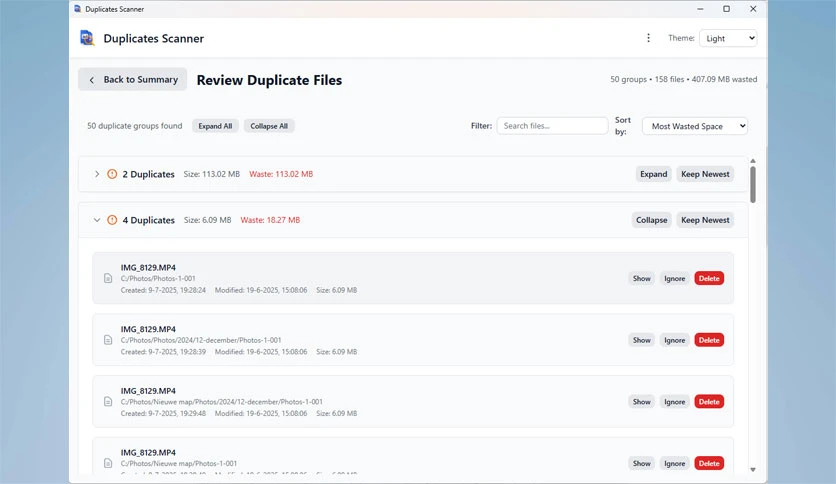Click warning icon of 2 Duplicates group
The height and width of the screenshot is (484, 836).
(112, 174)
